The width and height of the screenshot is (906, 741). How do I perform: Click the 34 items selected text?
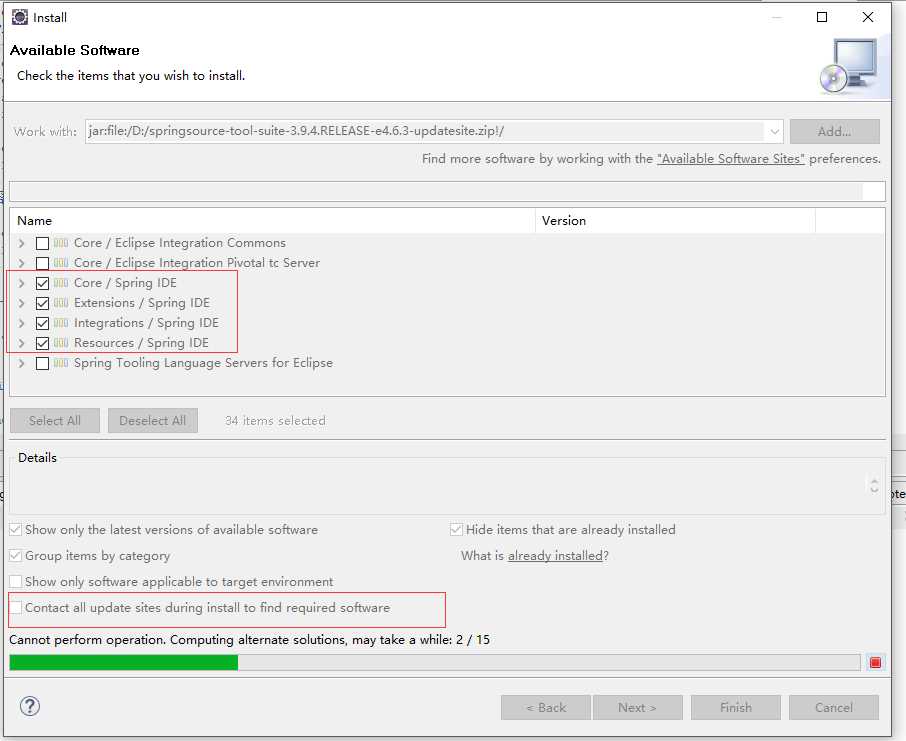275,420
